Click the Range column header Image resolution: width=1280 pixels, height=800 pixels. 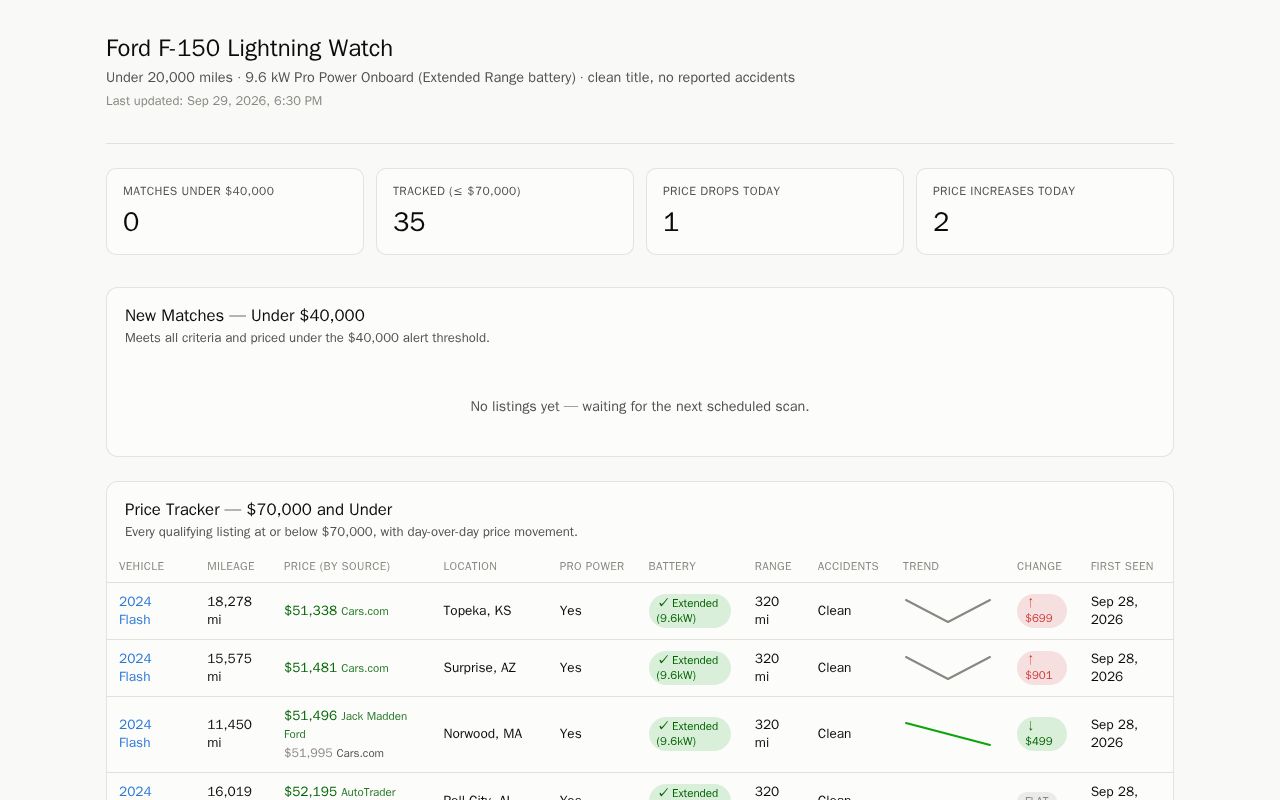pyautogui.click(x=773, y=566)
